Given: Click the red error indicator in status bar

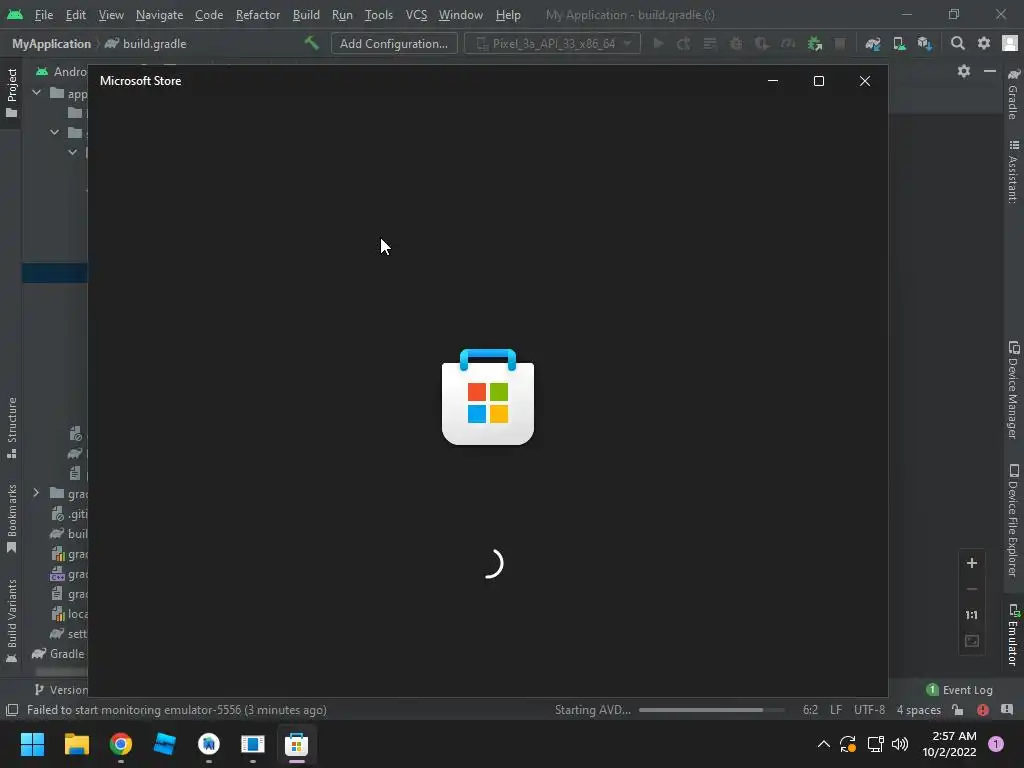Looking at the screenshot, I should point(982,710).
